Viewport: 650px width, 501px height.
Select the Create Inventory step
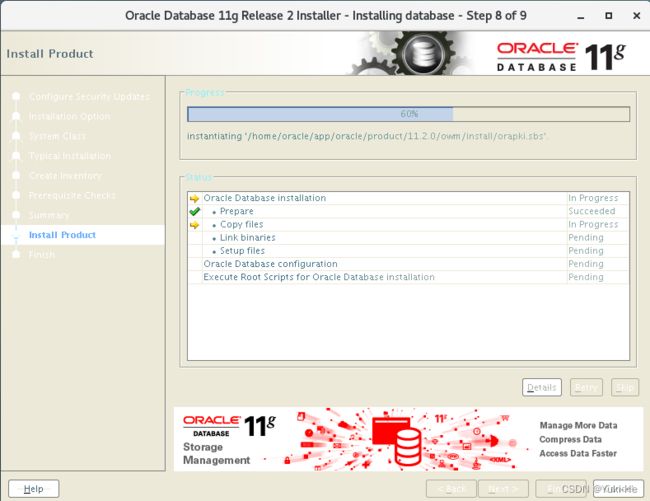tap(65, 176)
